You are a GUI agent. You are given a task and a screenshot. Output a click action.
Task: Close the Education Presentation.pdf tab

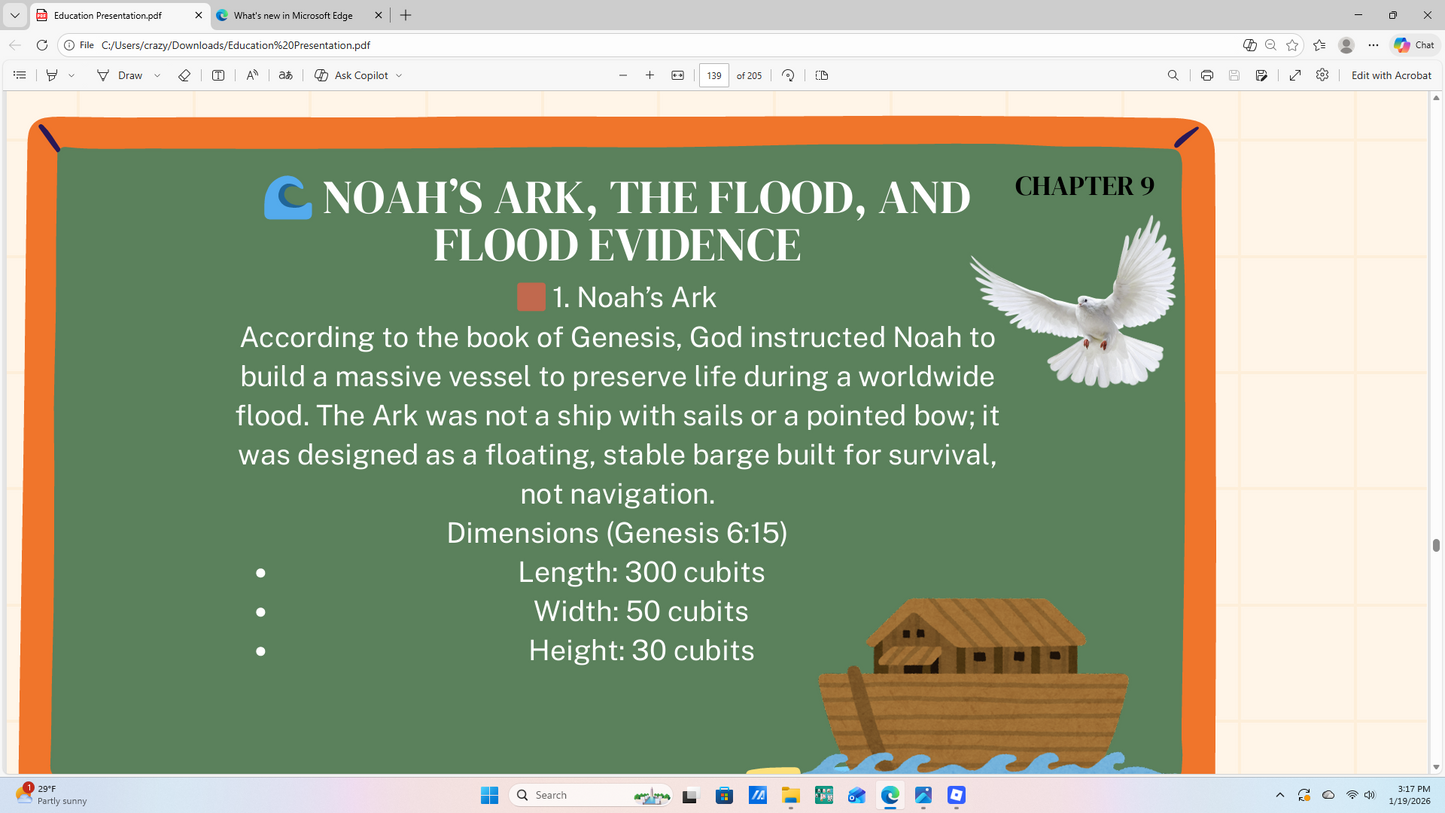(x=198, y=16)
